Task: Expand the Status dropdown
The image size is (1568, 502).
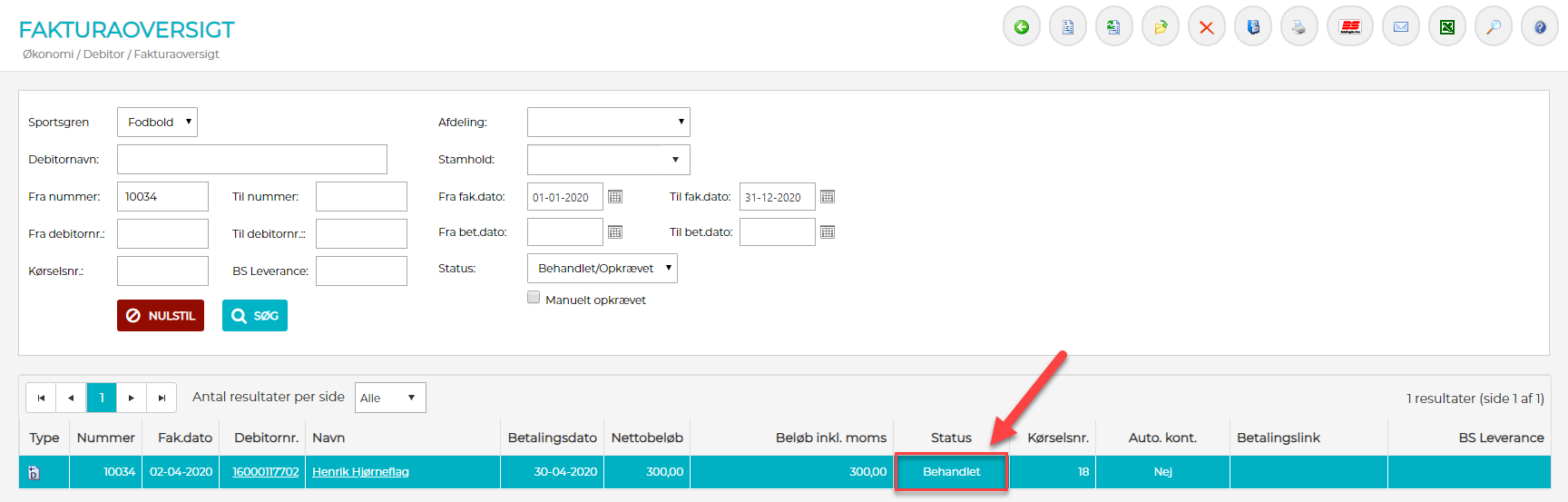Action: (x=602, y=269)
